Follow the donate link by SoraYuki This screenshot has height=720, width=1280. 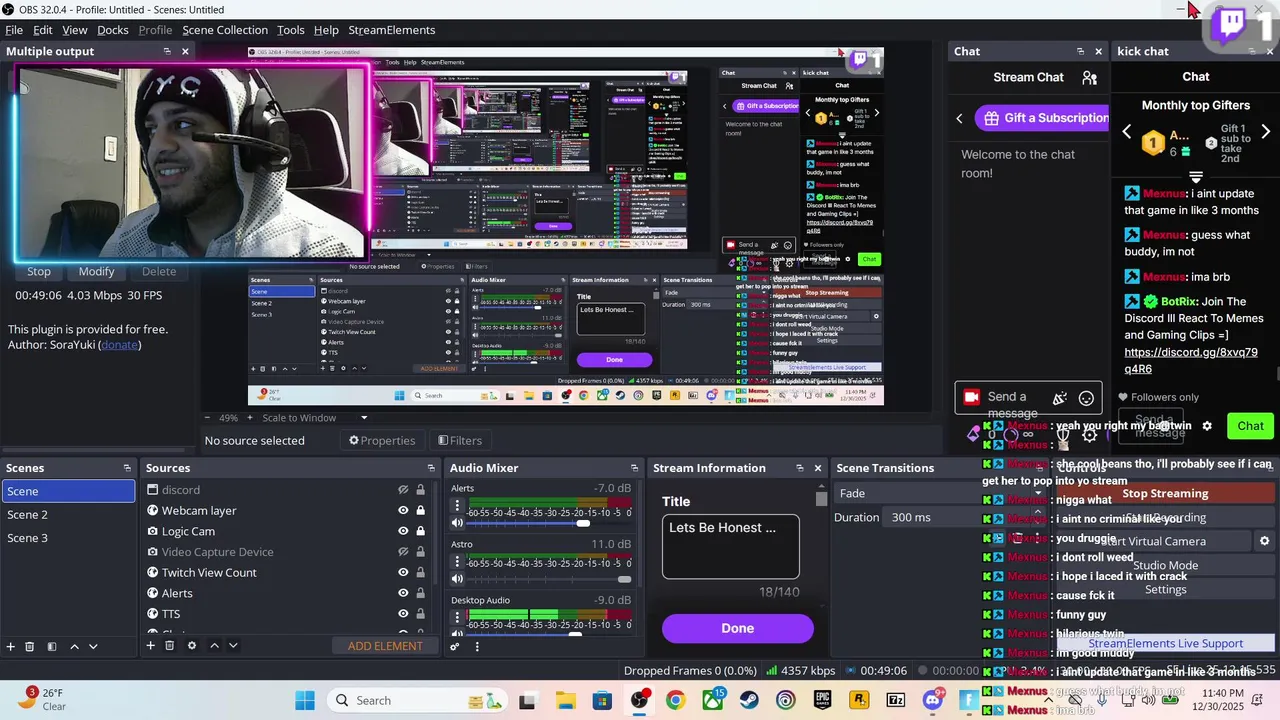[119, 345]
